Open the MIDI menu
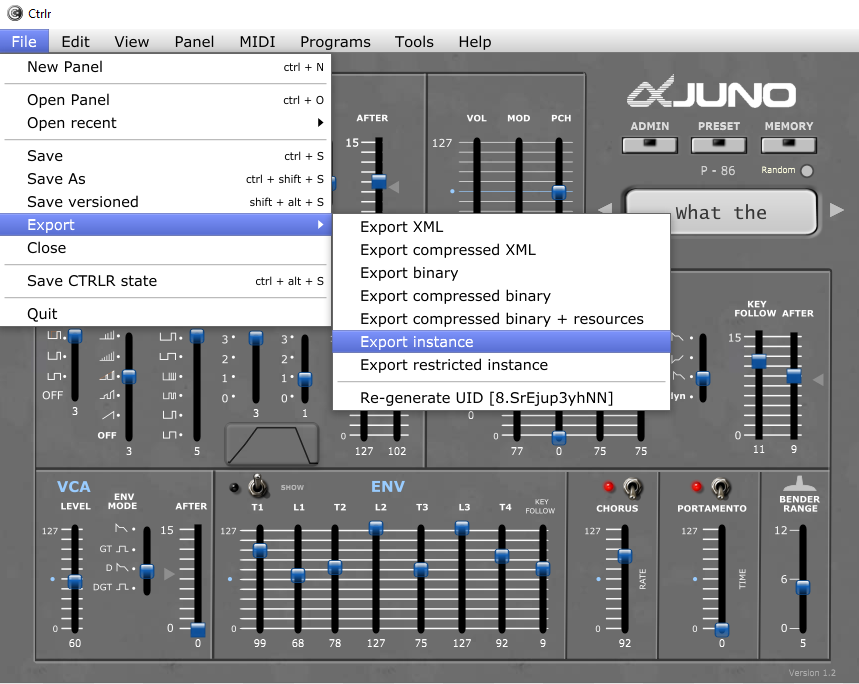This screenshot has height=684, width=859. (x=257, y=42)
